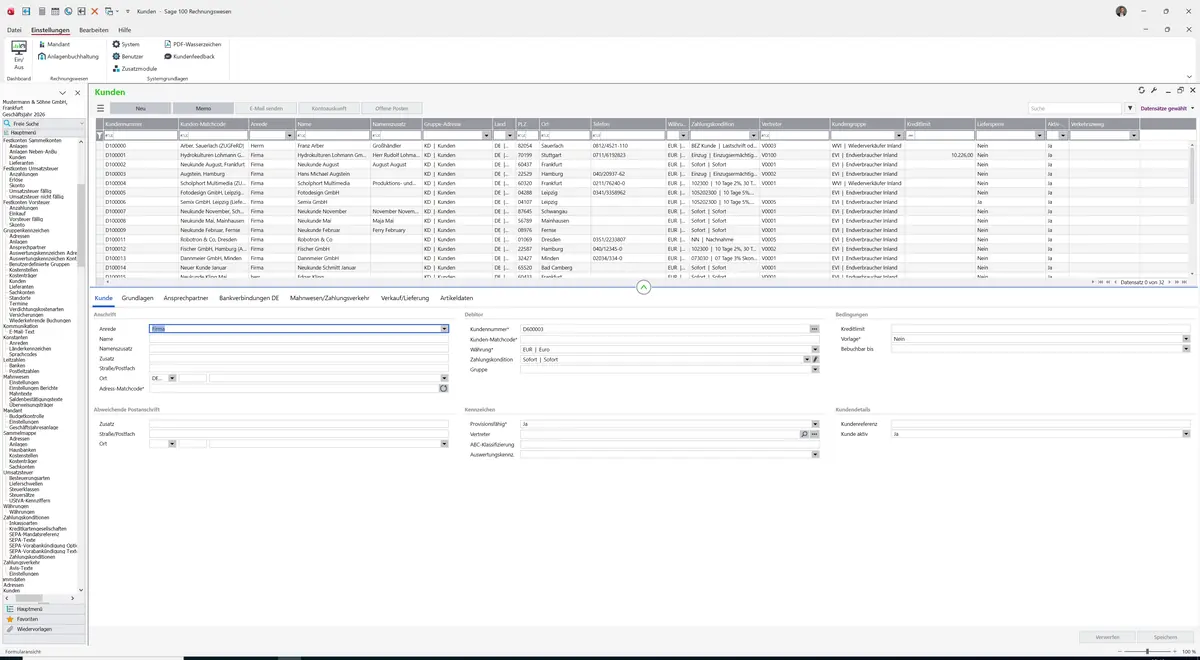Click the Verwerfen button
The image size is (1200, 660).
(1107, 637)
